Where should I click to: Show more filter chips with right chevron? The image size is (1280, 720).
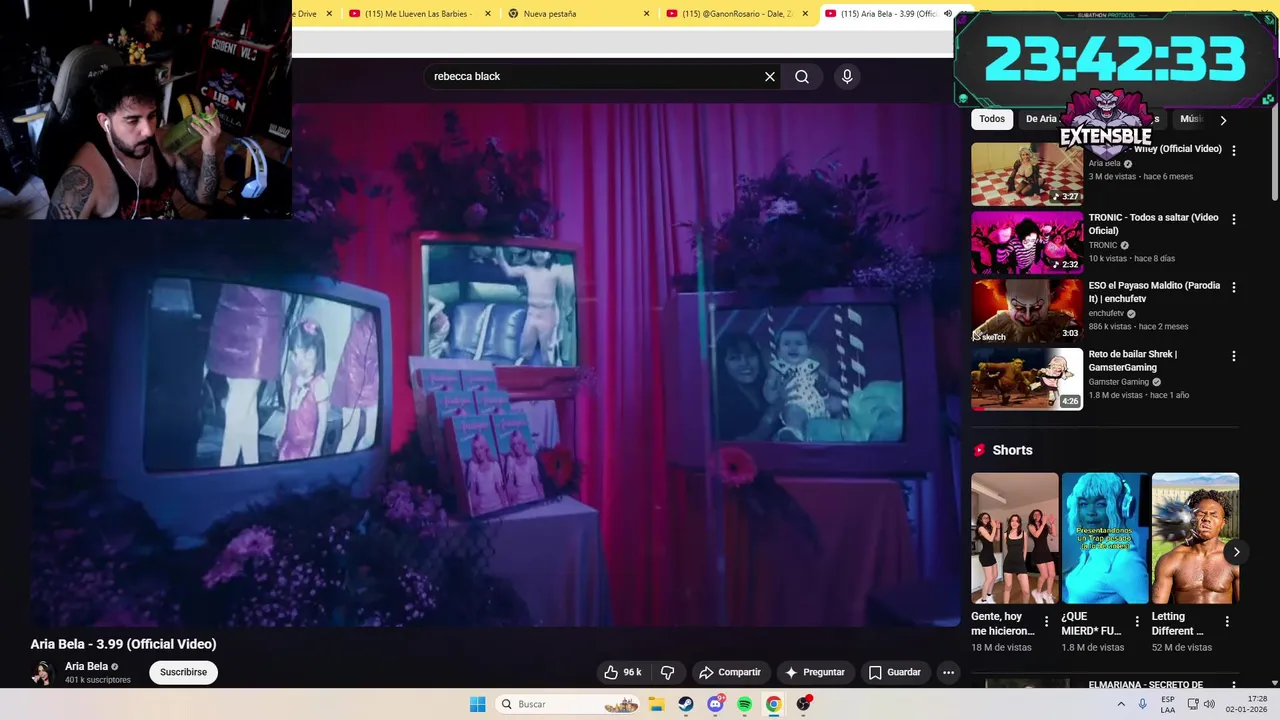[x=1222, y=120]
